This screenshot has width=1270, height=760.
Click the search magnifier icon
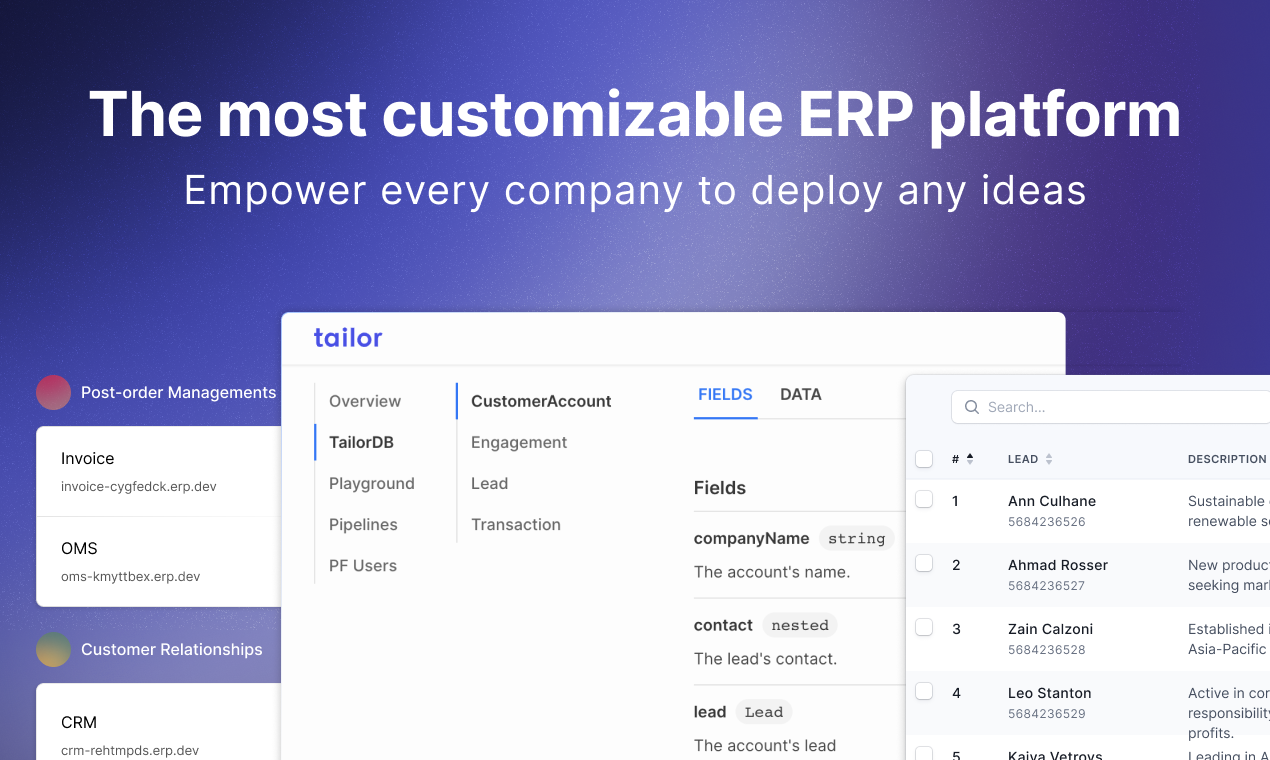click(972, 407)
